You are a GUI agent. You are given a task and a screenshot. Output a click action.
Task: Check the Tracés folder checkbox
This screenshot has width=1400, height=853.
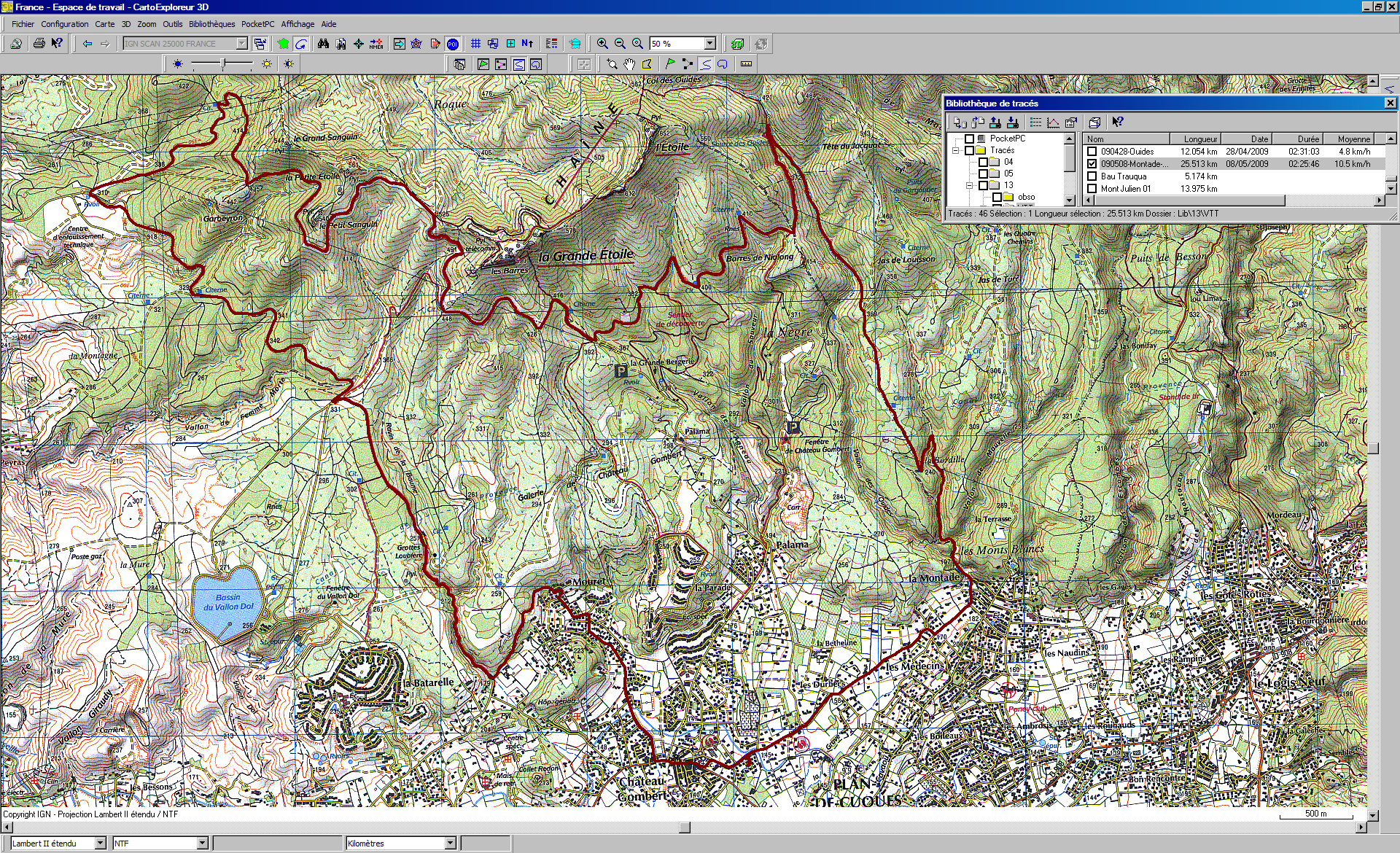pyautogui.click(x=969, y=150)
